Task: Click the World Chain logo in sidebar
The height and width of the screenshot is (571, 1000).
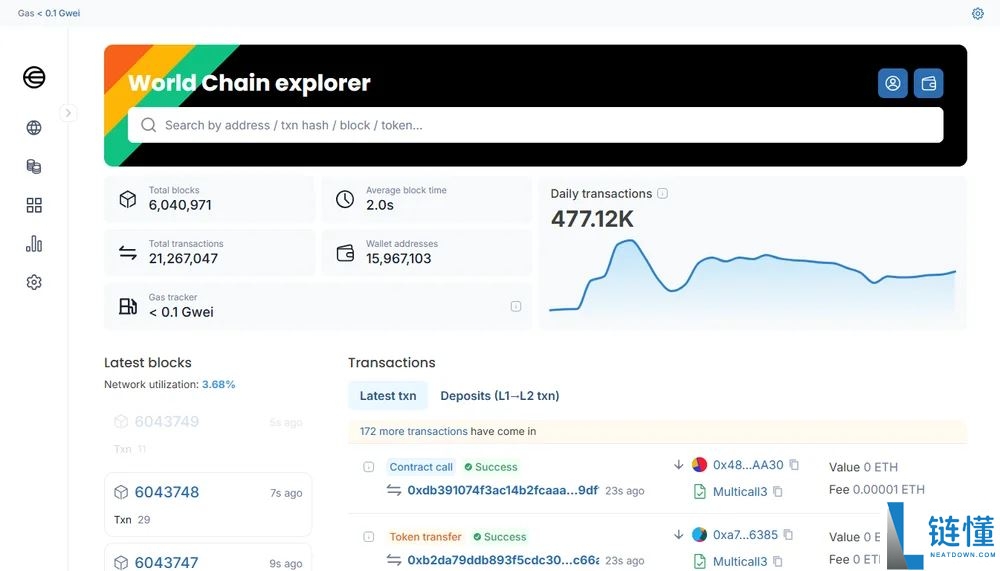Action: coord(34,77)
